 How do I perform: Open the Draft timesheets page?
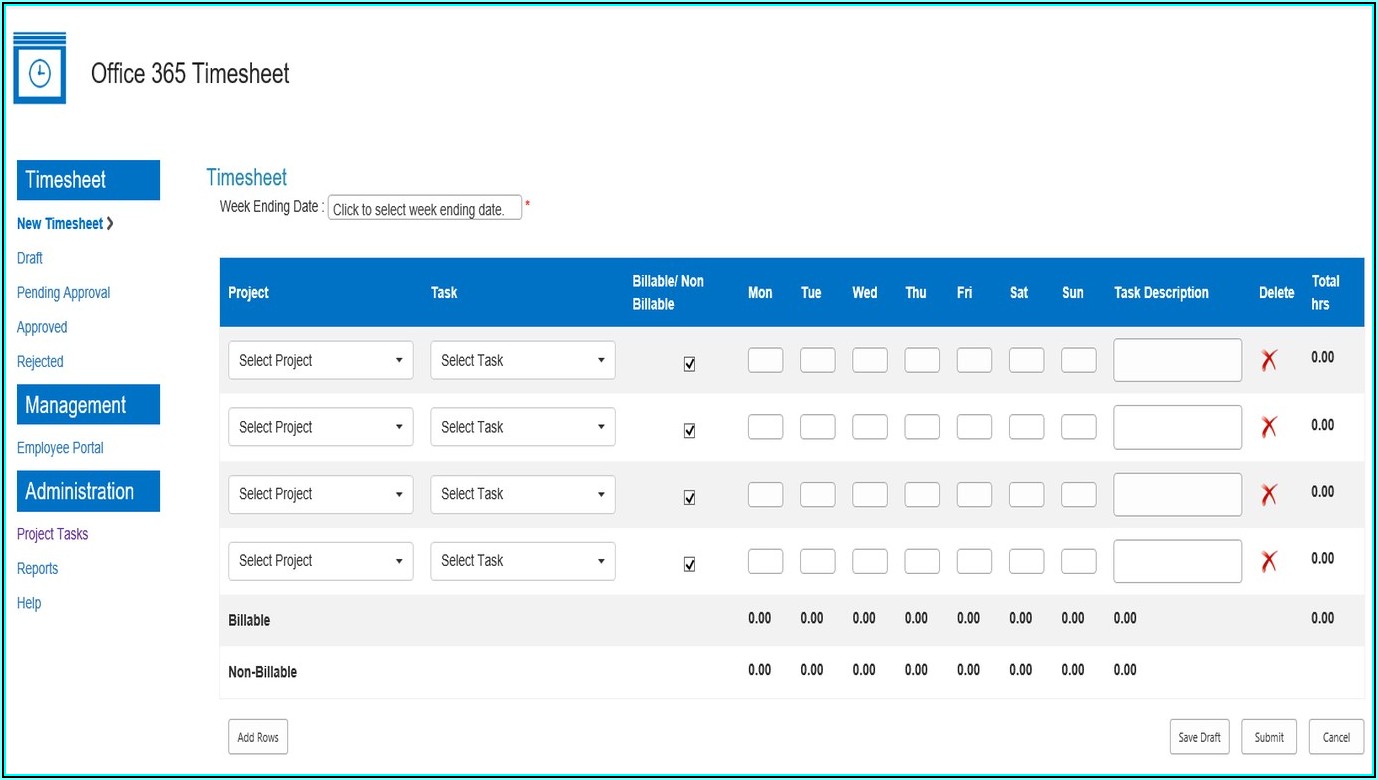coord(30,258)
